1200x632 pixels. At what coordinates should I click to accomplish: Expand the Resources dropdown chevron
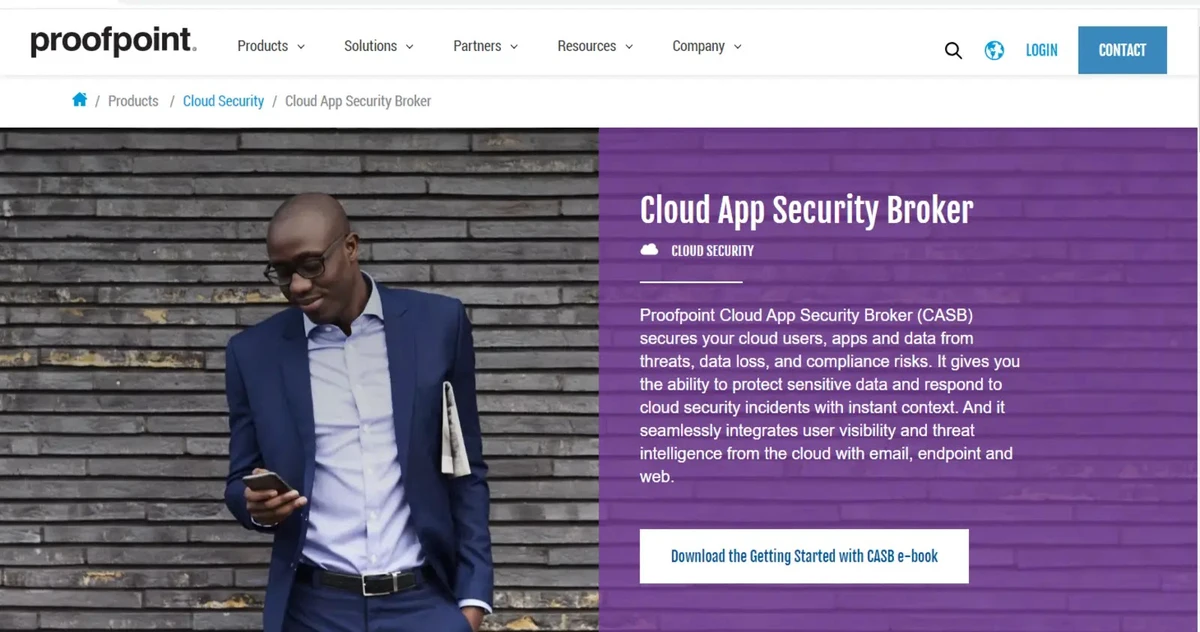click(629, 47)
